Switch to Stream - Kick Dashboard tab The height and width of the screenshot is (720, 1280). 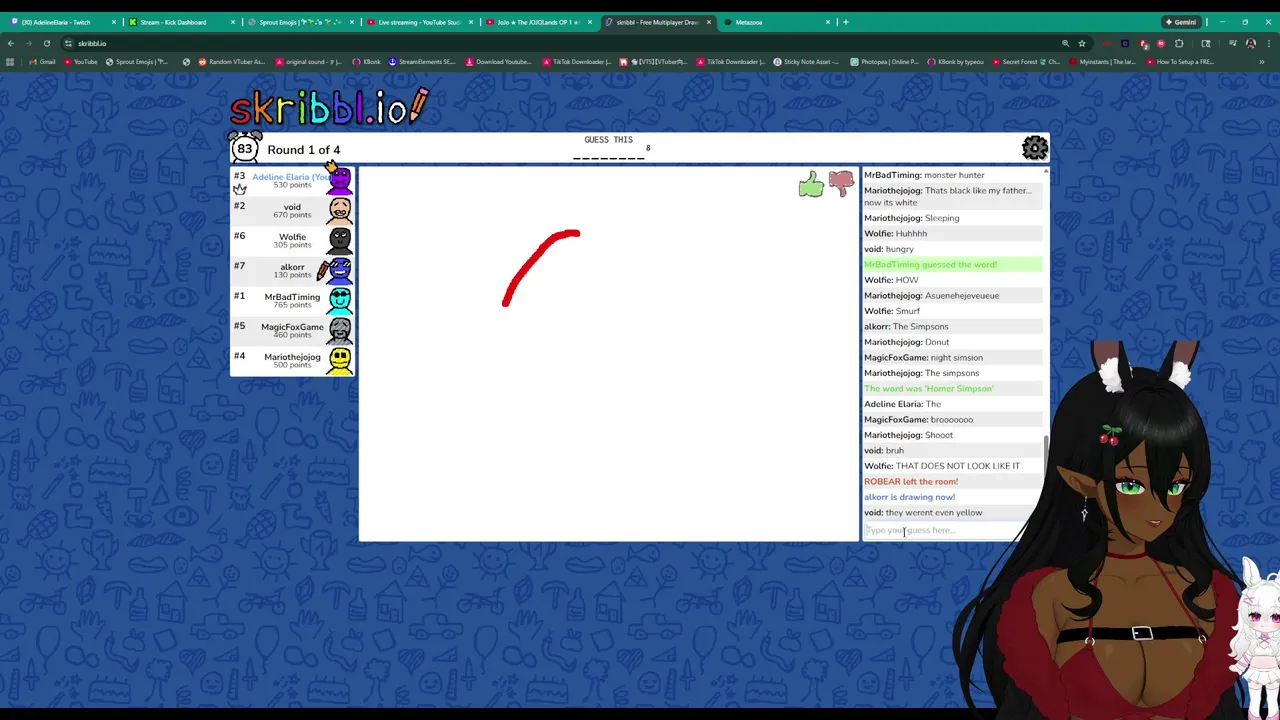[x=180, y=22]
